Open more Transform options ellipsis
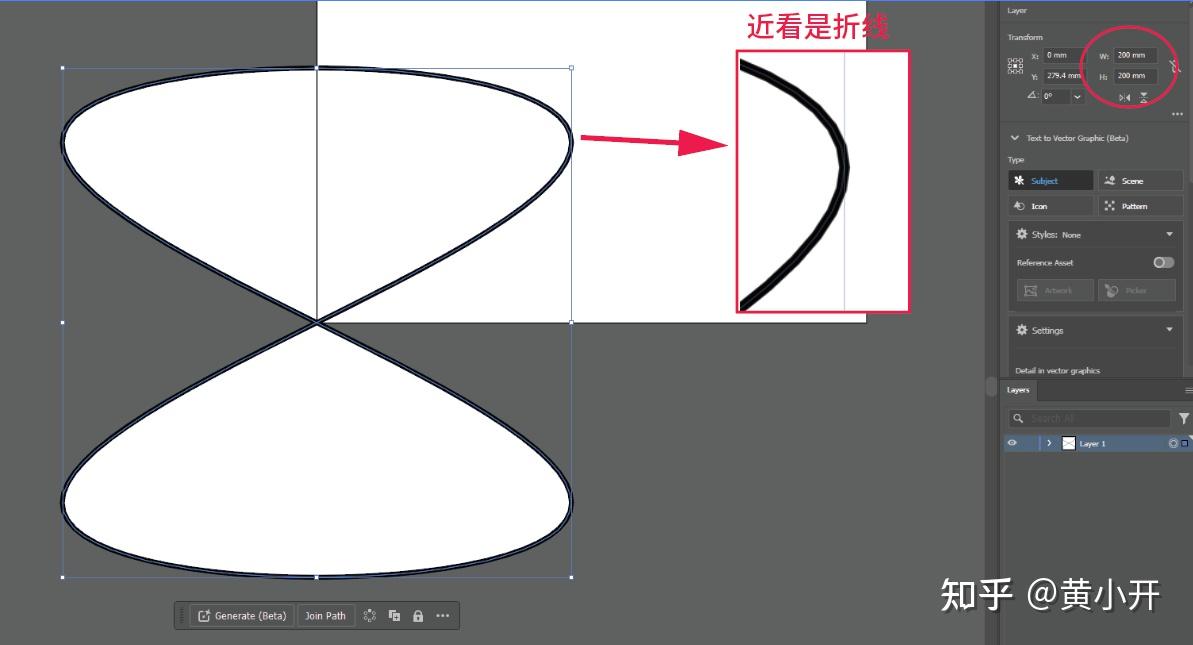This screenshot has height=645, width=1193. pos(1177,114)
